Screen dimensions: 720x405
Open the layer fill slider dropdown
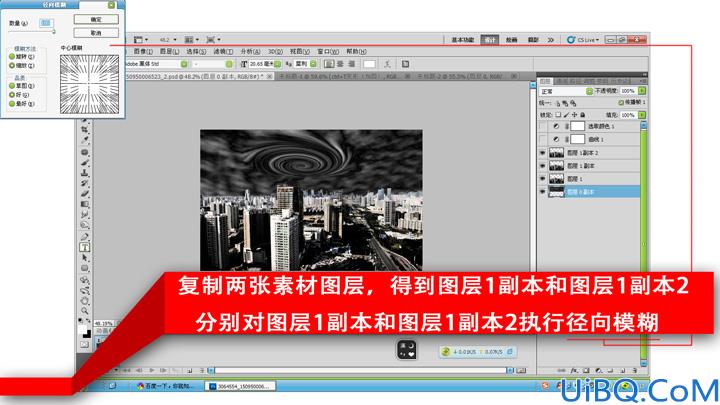point(642,115)
